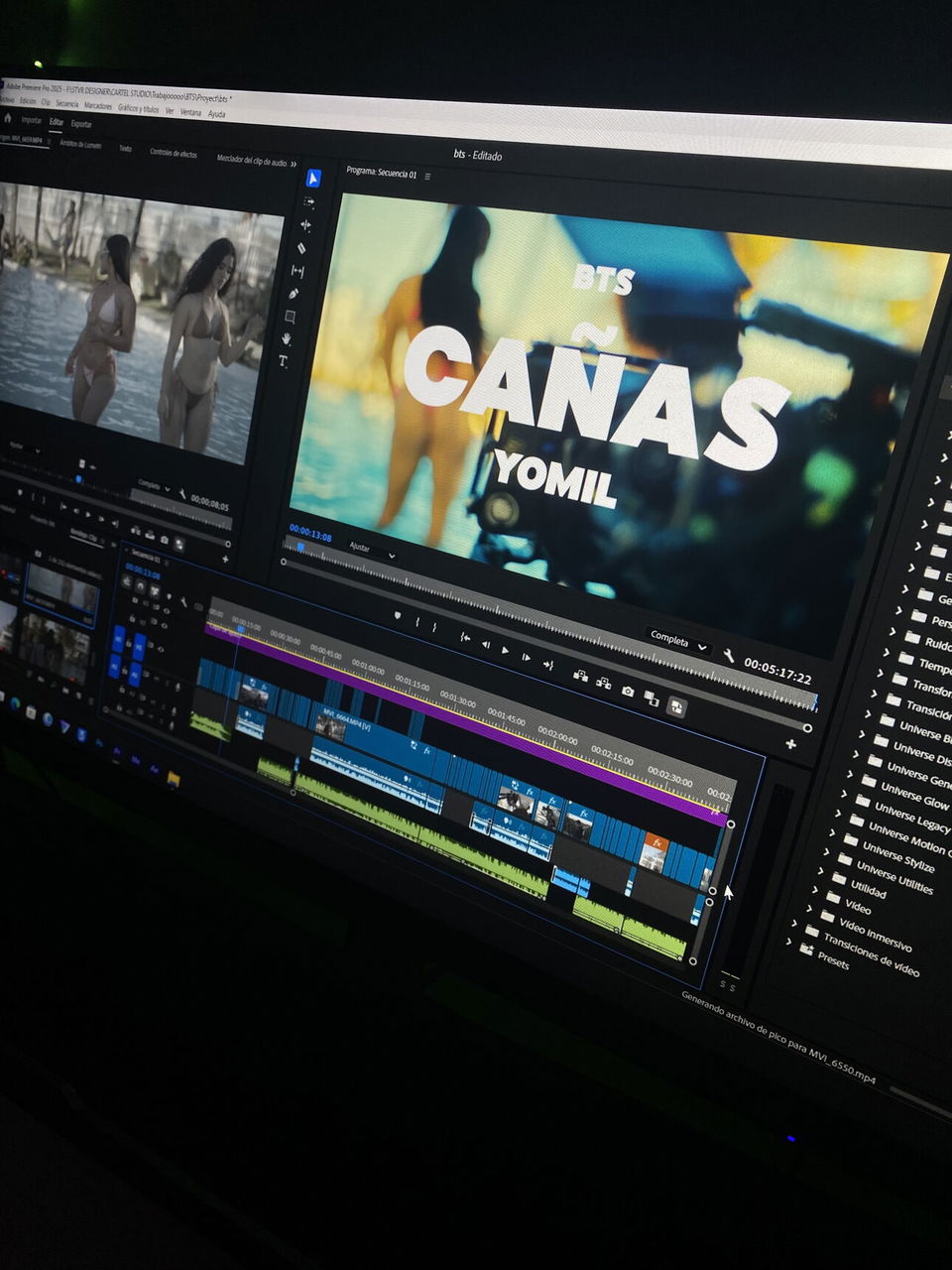The width and height of the screenshot is (952, 1270).
Task: Open the Texto panel tab
Action: (125, 148)
